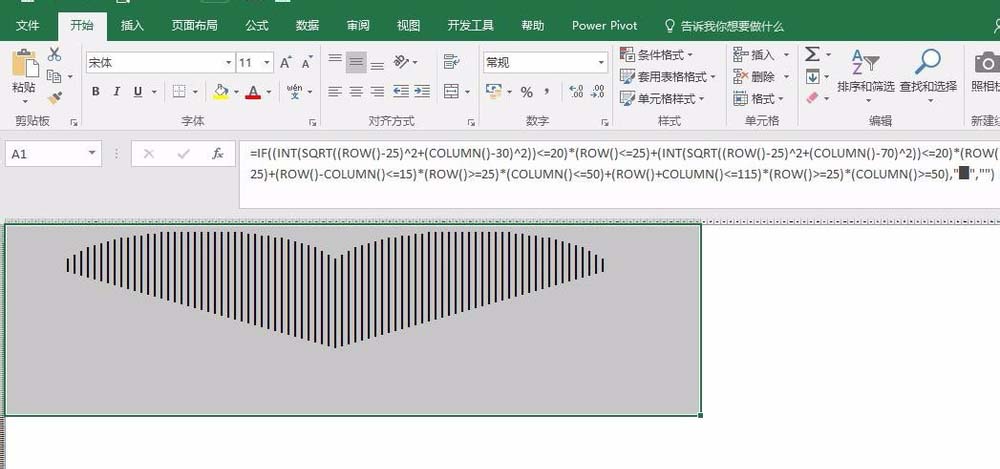Image resolution: width=1000 pixels, height=469 pixels.
Task: Open 单元格样式 cell styles menu
Action: click(662, 99)
